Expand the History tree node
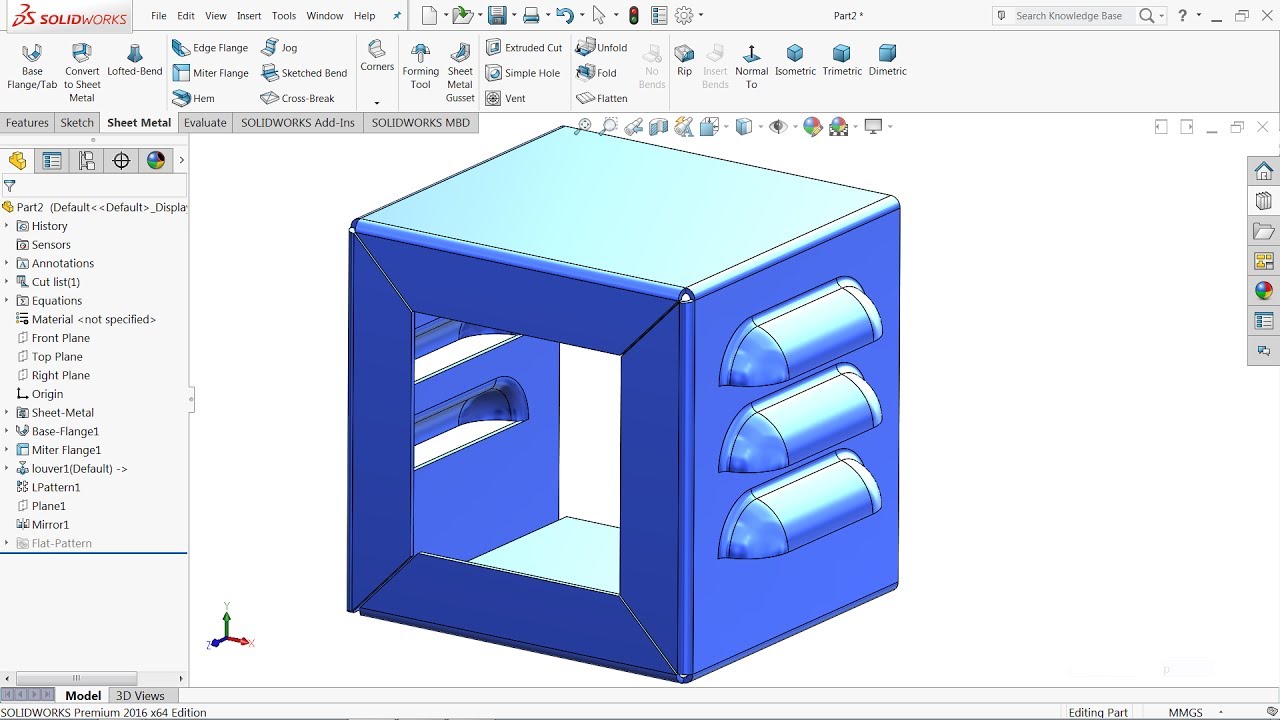This screenshot has width=1280, height=720. [x=6, y=226]
